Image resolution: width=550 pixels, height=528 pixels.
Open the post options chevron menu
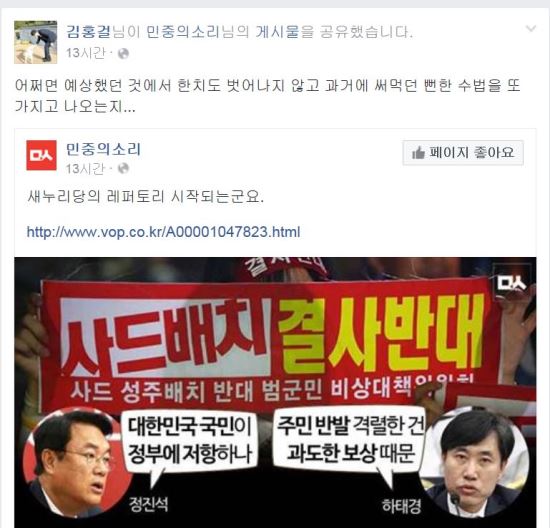(531, 29)
